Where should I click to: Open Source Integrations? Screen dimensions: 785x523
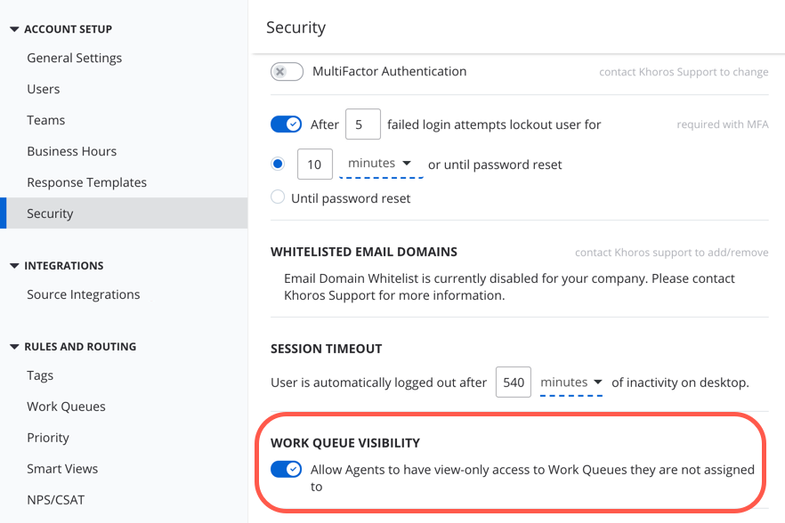coord(83,295)
